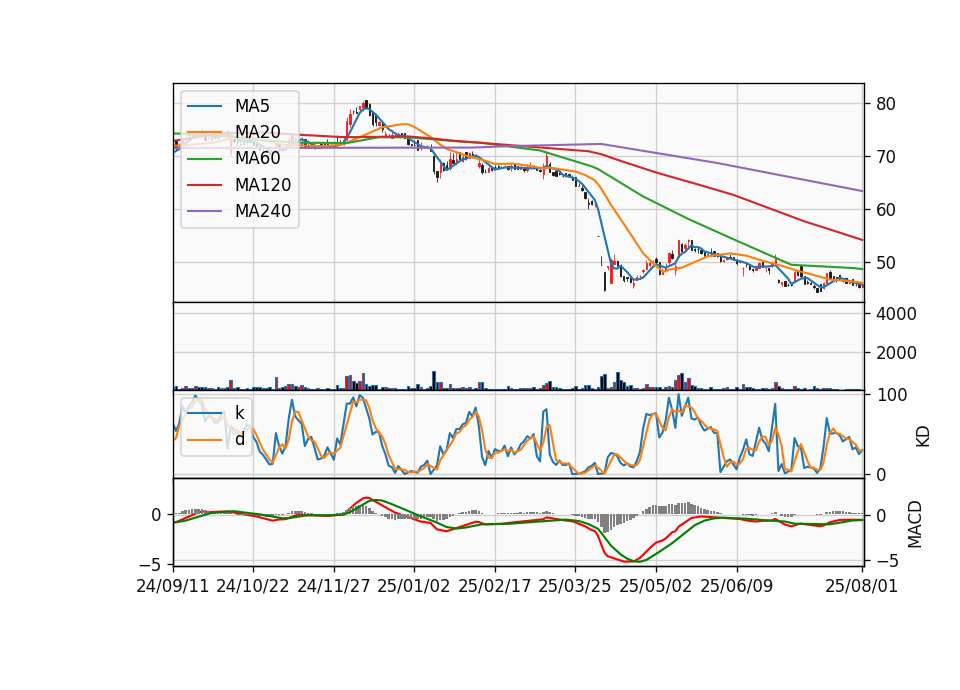Viewport: 960px width, 690px height.
Task: Click the MA20 legend label
Action: (x=257, y=132)
